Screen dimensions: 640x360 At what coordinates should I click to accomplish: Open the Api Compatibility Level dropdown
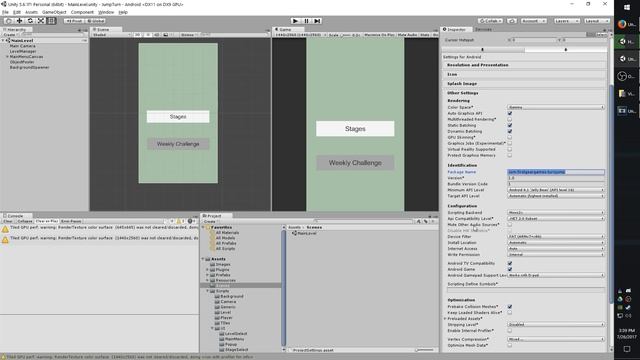click(x=556, y=219)
